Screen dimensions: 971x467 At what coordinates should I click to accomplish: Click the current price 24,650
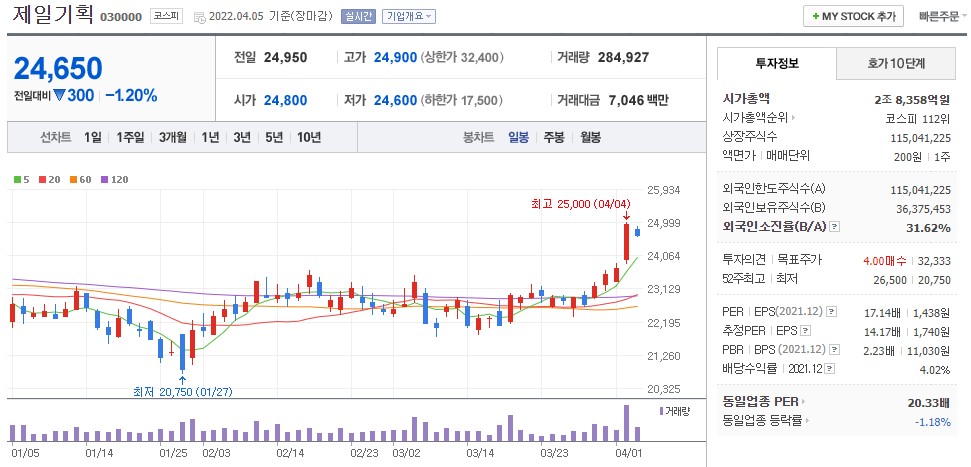[58, 68]
